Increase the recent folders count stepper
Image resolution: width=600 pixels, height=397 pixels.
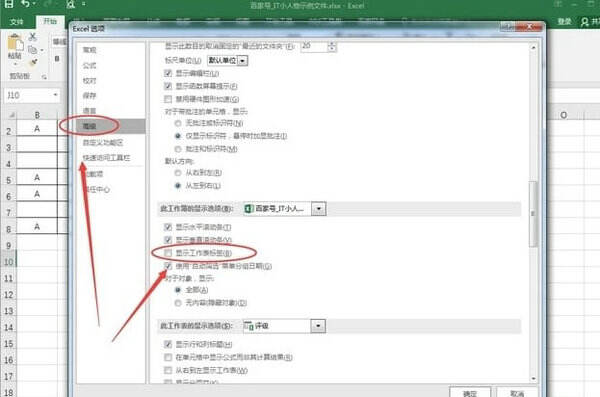click(332, 44)
